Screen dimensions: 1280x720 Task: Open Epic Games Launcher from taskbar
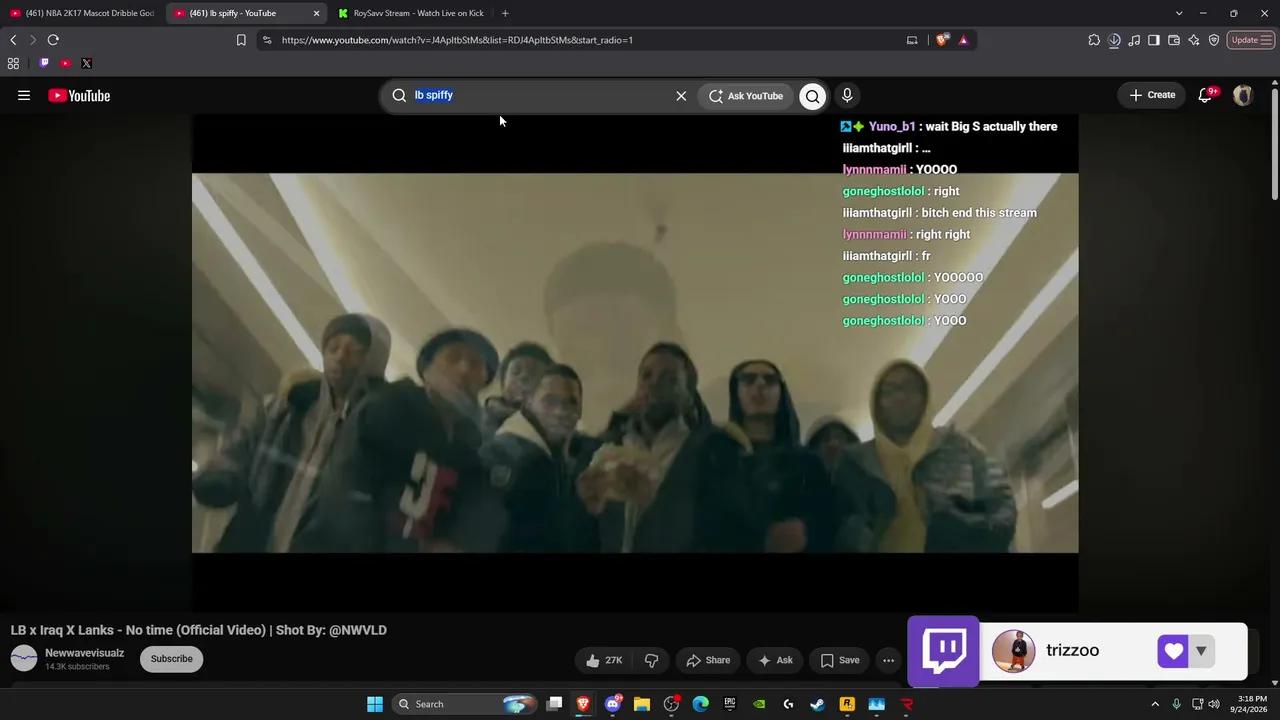pyautogui.click(x=730, y=704)
